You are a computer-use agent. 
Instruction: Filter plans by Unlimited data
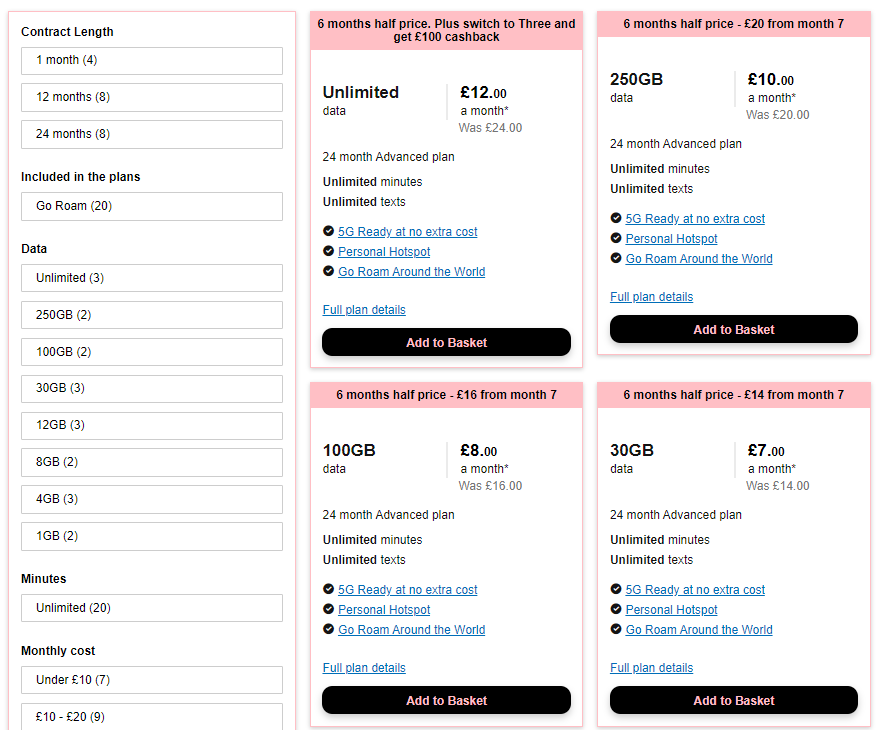point(152,278)
